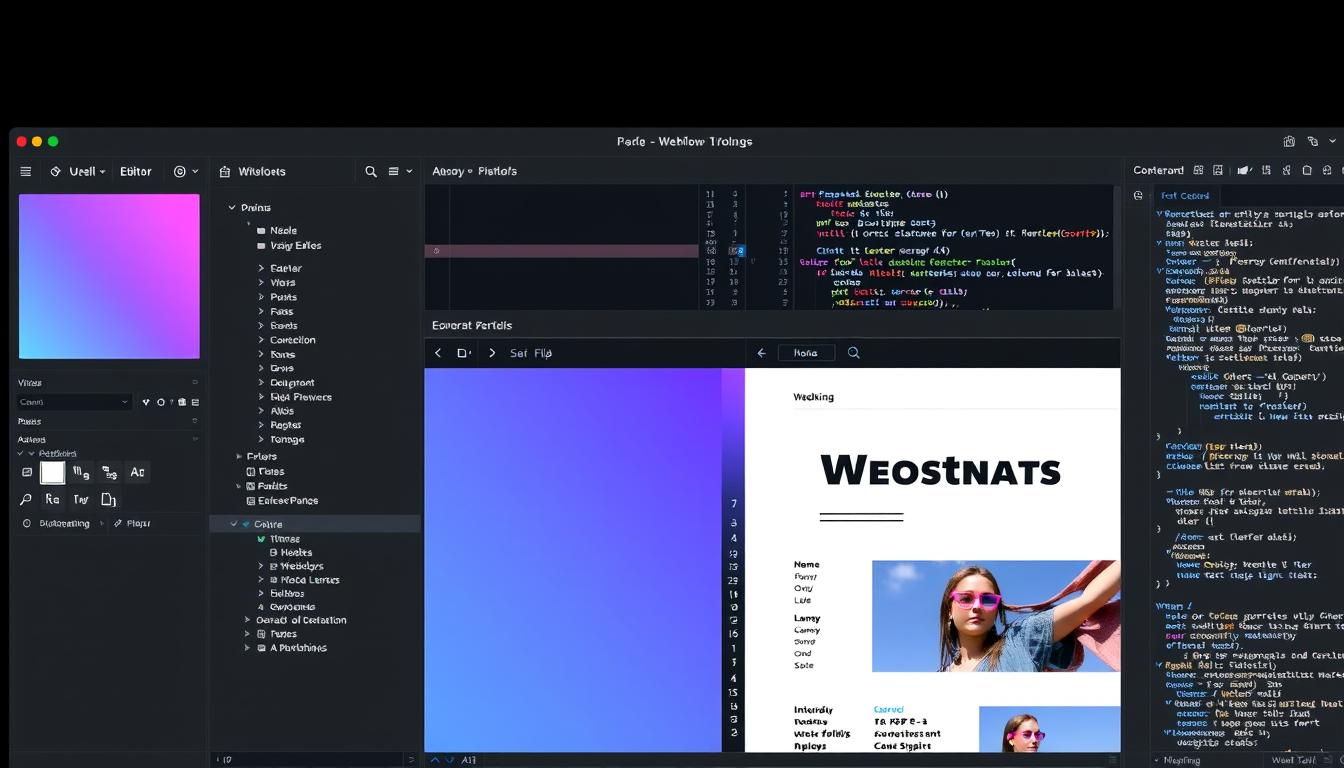The width and height of the screenshot is (1344, 768).
Task: Click the Hona address field
Action: pos(806,353)
